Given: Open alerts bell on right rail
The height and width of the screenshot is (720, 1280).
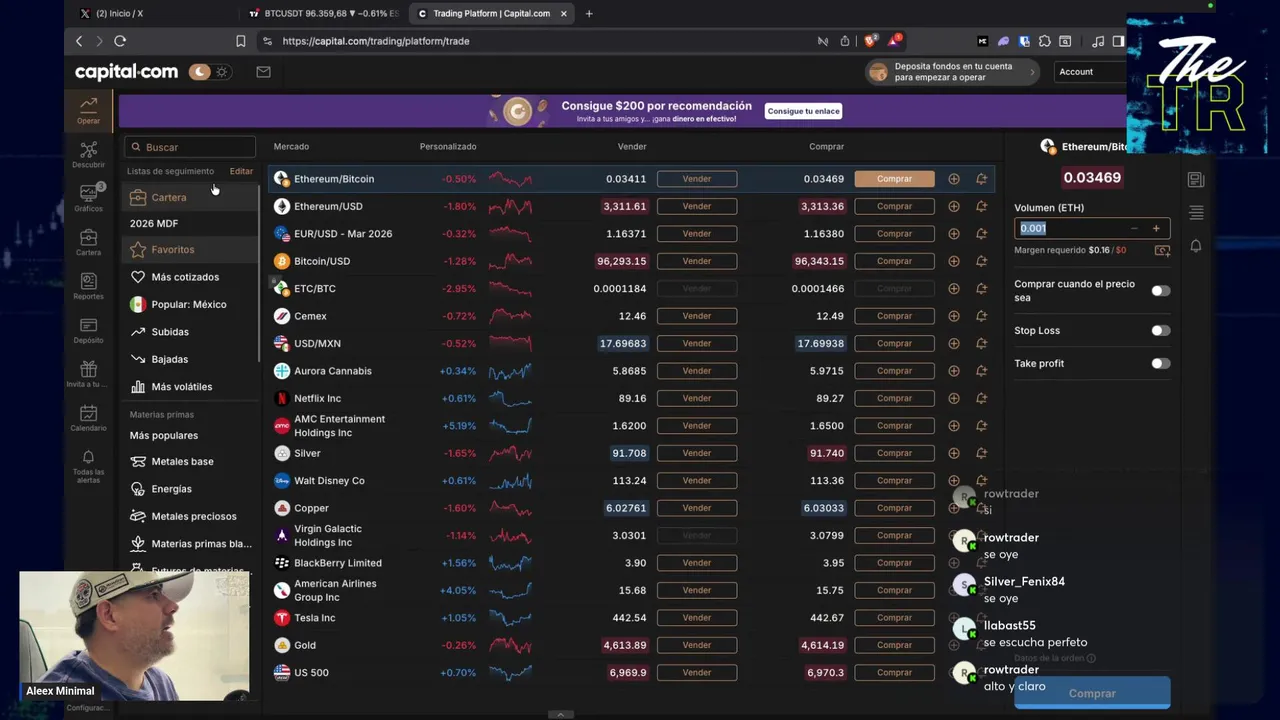Looking at the screenshot, I should [x=1196, y=246].
